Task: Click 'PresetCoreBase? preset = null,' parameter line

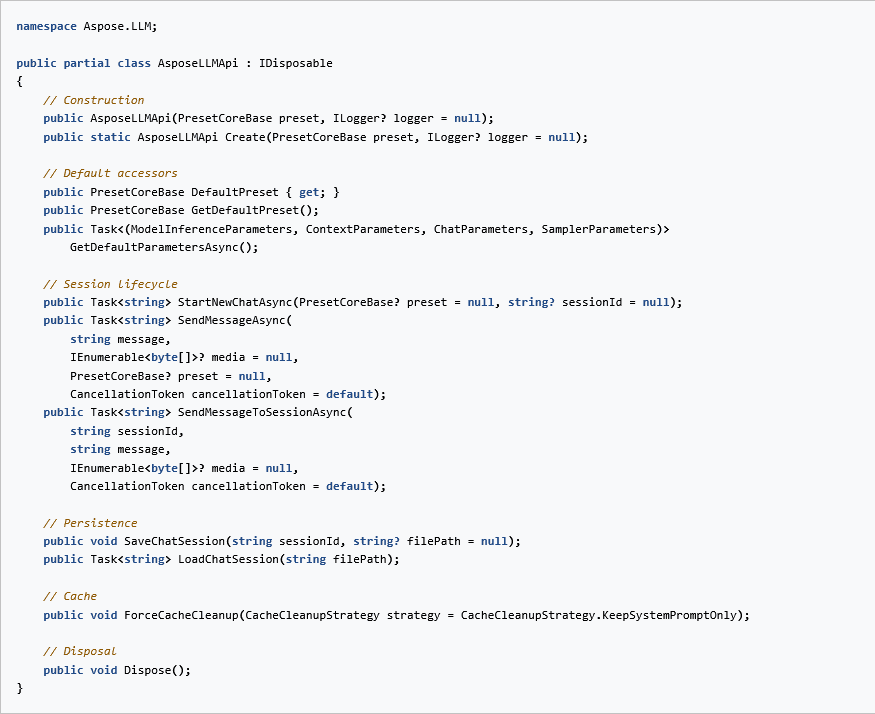Action: click(x=171, y=376)
